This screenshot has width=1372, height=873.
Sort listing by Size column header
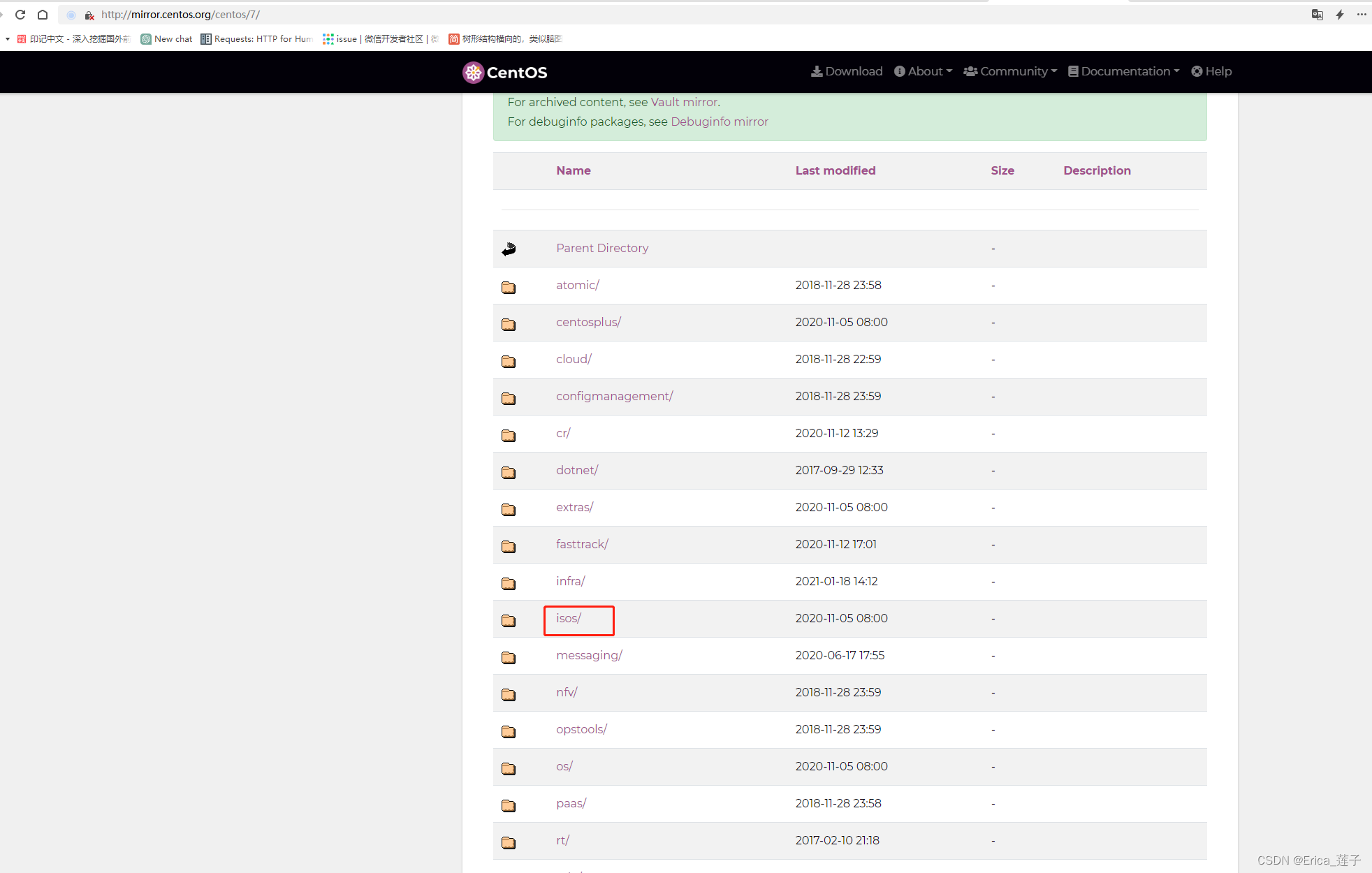[x=1002, y=170]
